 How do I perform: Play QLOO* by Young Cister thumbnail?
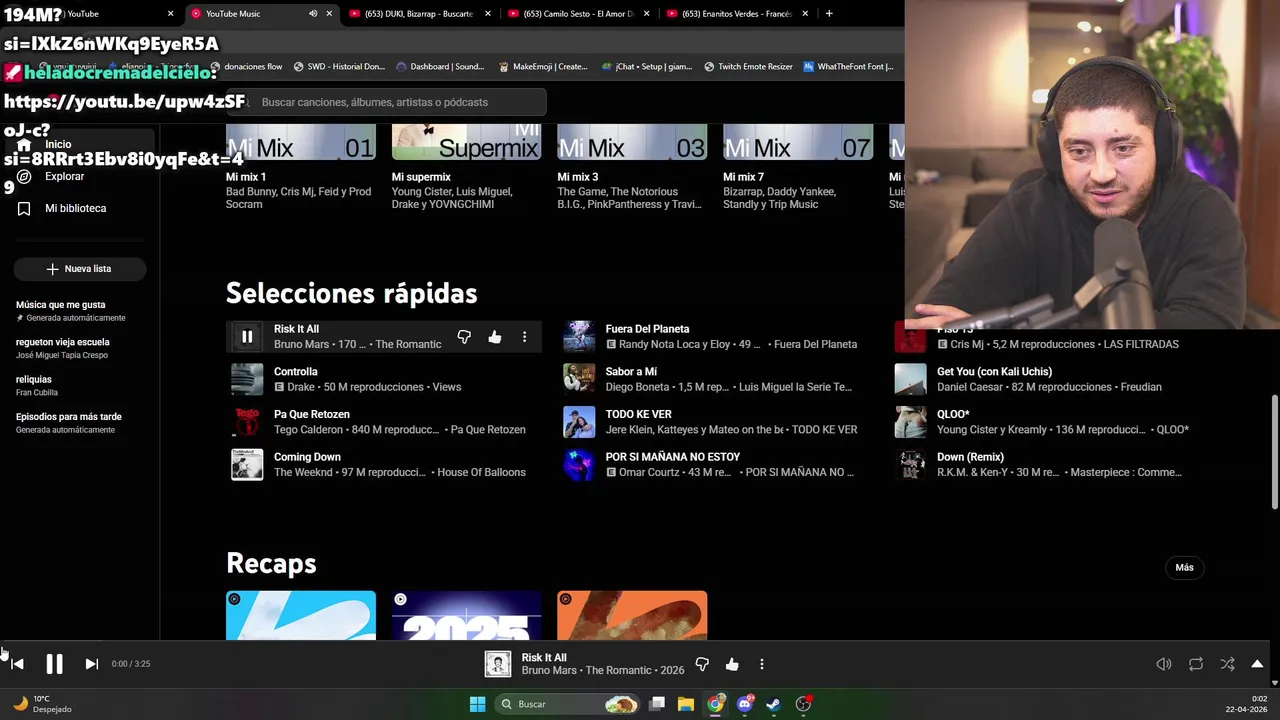910,422
